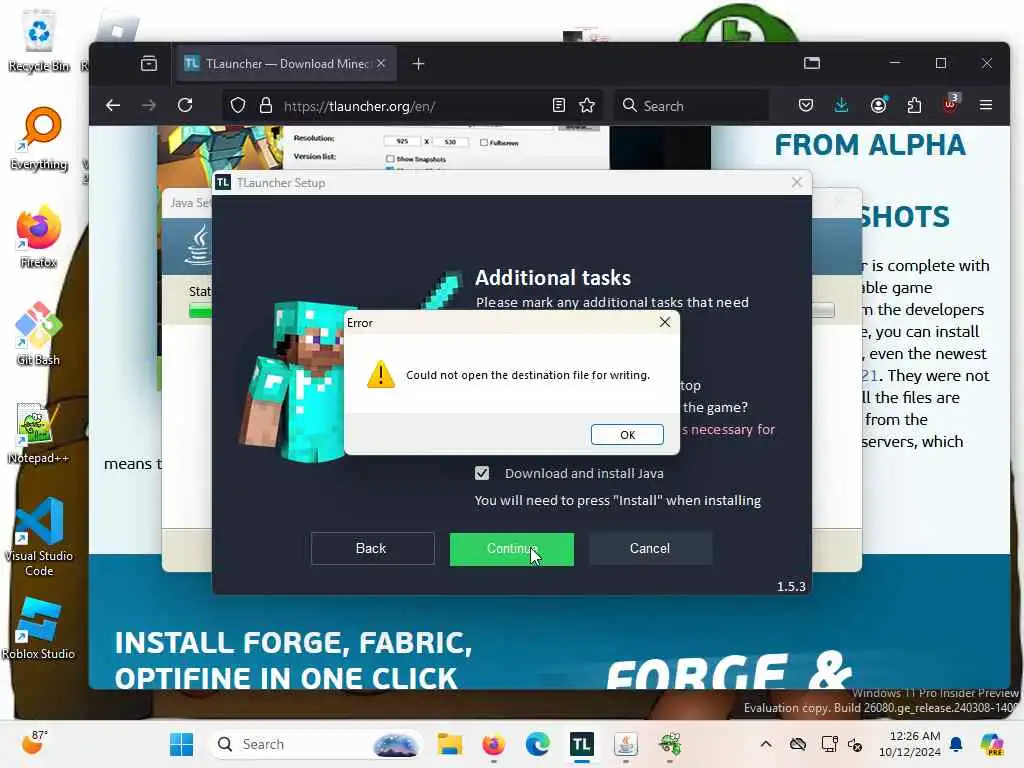Click Cancel in TLauncher Setup
Image resolution: width=1024 pixels, height=768 pixels.
(x=650, y=549)
